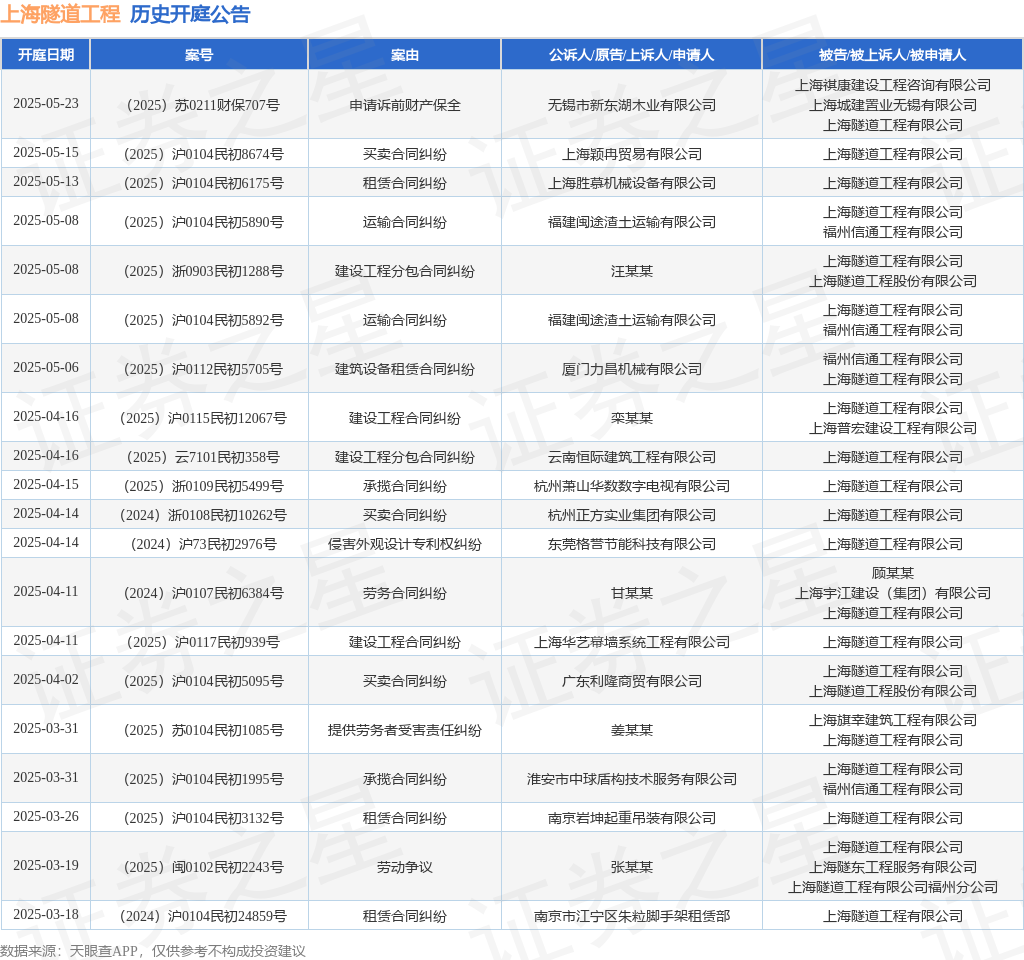This screenshot has height=960, width=1024.
Task: Click defendant 顾某某
Action: (893, 573)
